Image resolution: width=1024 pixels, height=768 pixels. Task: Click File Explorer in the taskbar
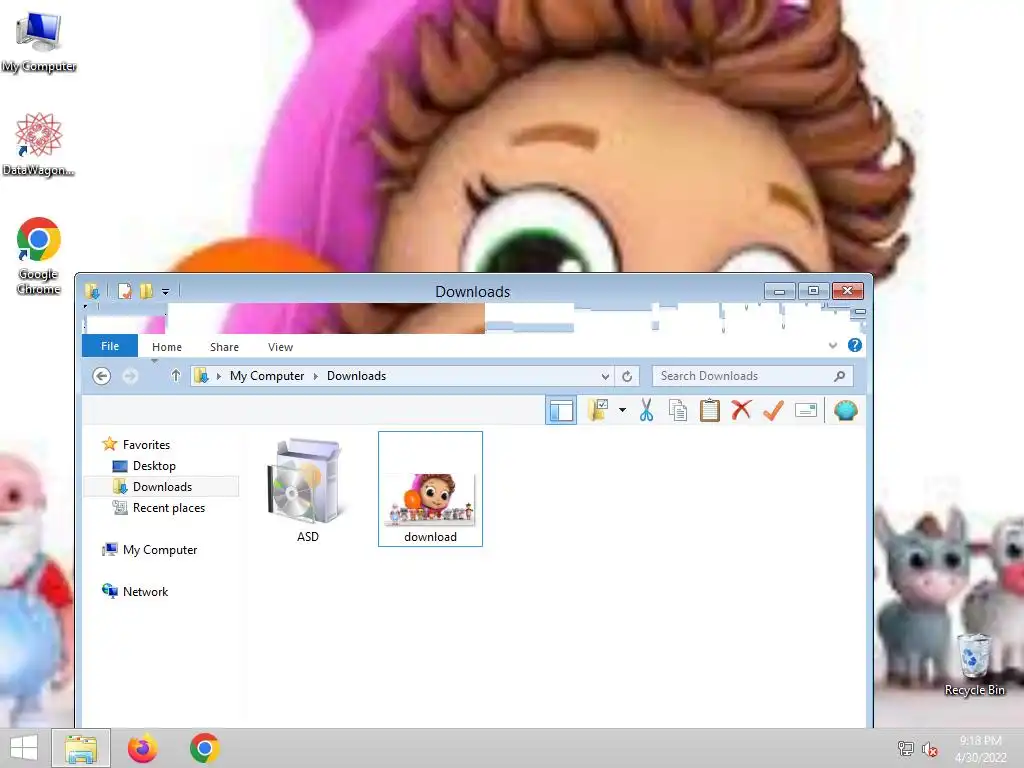pos(81,748)
